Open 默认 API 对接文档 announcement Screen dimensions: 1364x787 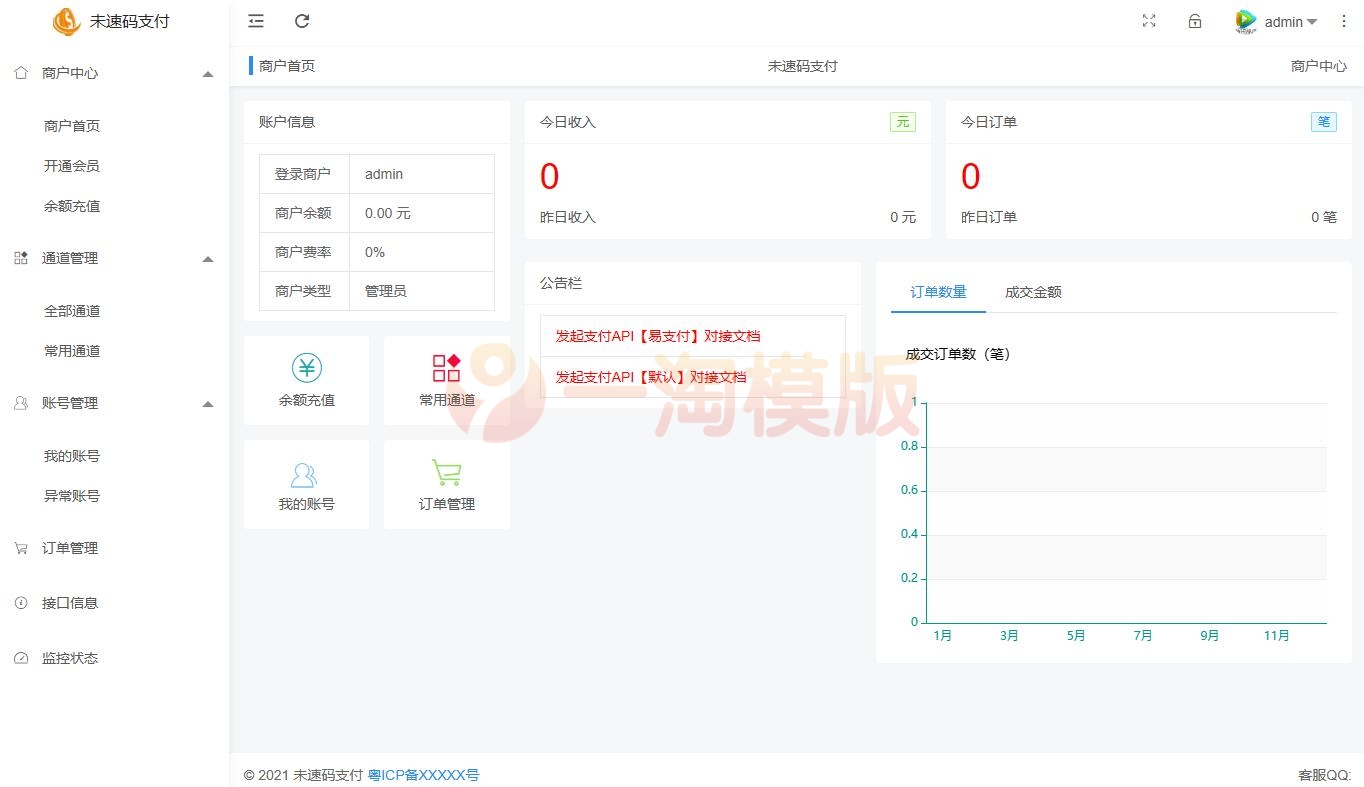(651, 377)
